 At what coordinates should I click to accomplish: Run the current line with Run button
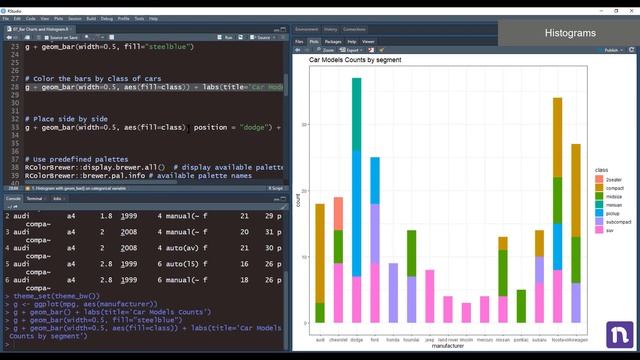(x=225, y=38)
